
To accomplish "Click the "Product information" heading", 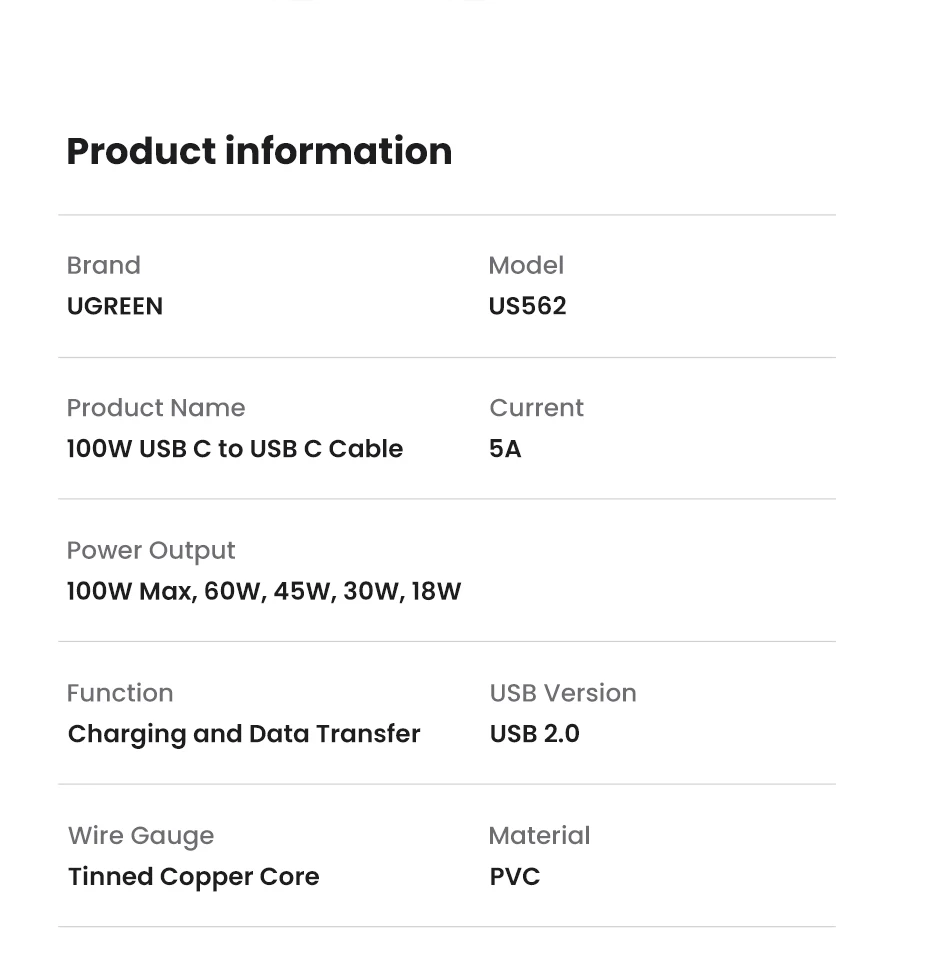I will (259, 151).
